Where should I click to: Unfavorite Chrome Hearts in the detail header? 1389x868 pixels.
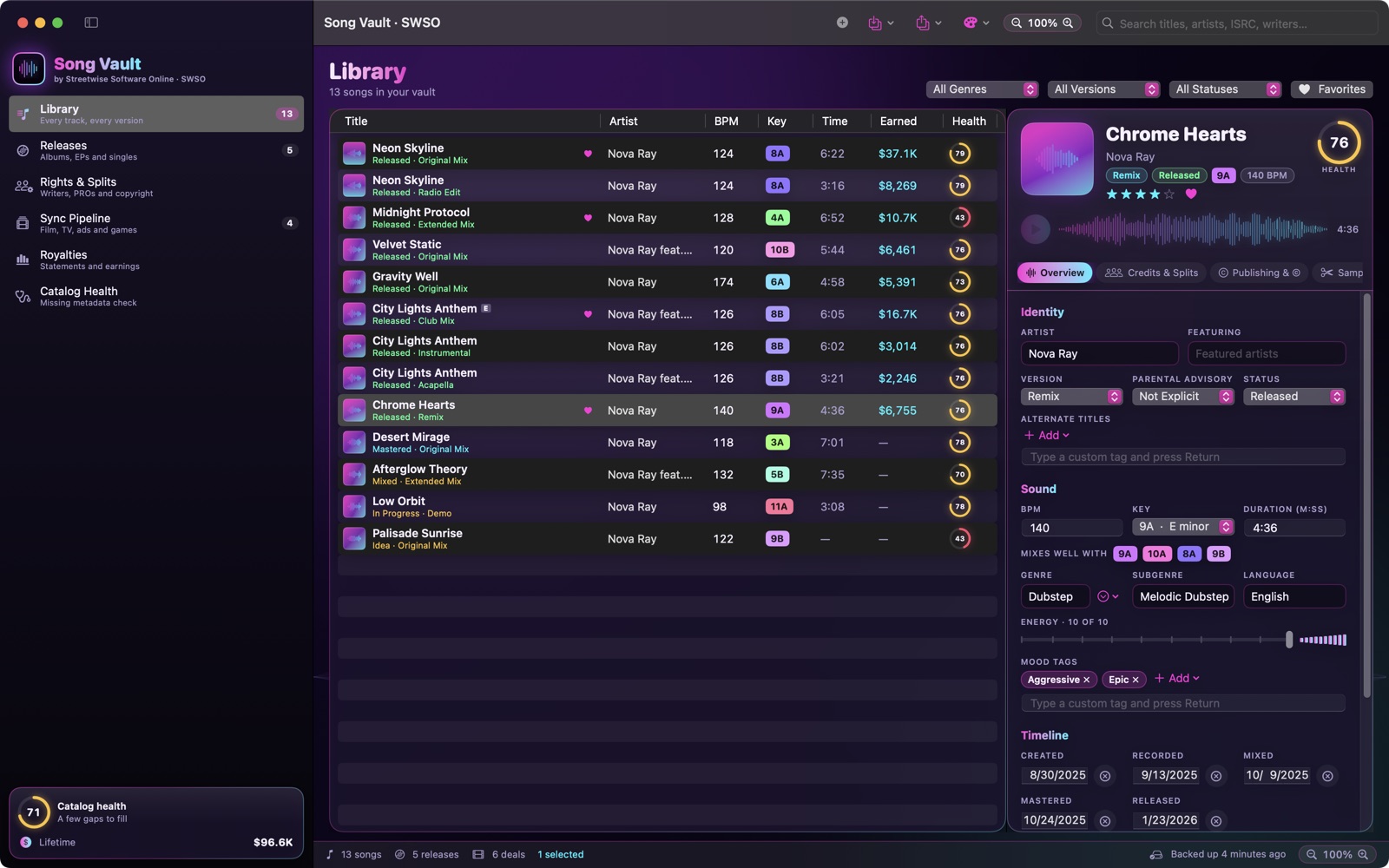[1191, 194]
